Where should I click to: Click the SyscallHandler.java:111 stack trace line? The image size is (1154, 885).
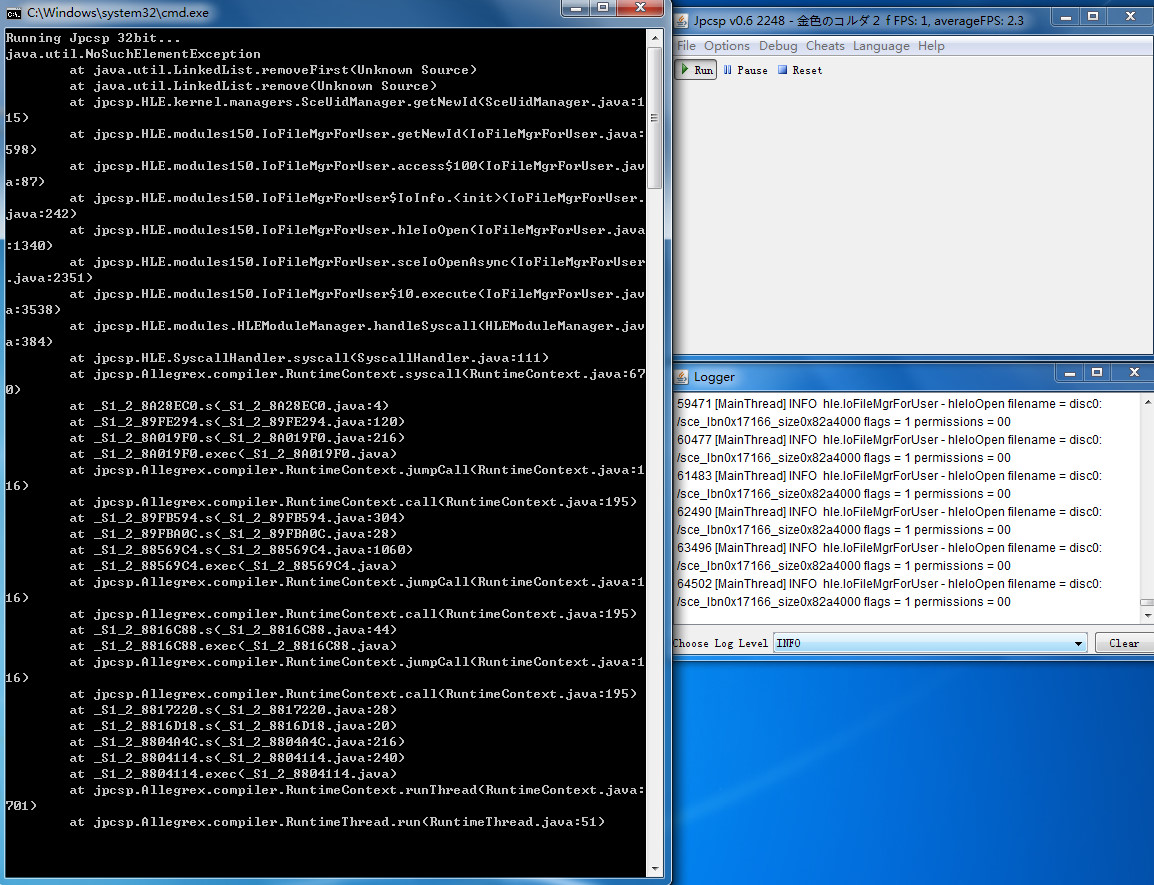(x=309, y=358)
